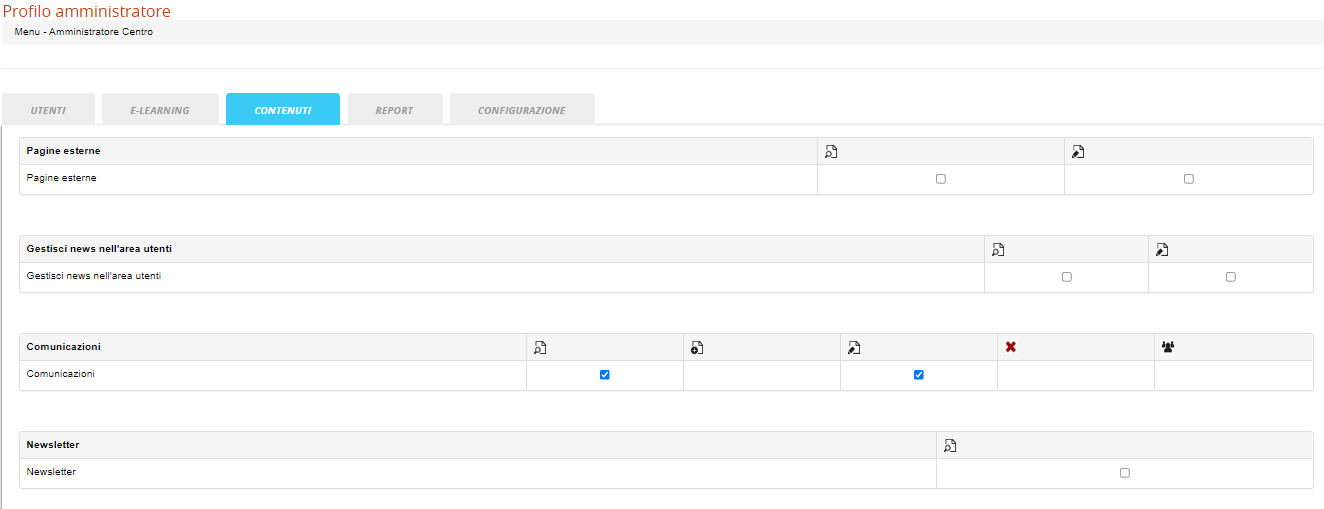This screenshot has height=509, width=1324.
Task: Open the E-Learning tab
Action: (x=160, y=110)
